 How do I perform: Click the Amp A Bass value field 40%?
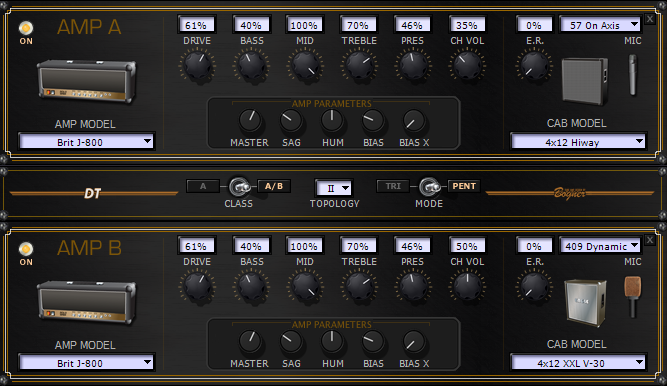(251, 25)
